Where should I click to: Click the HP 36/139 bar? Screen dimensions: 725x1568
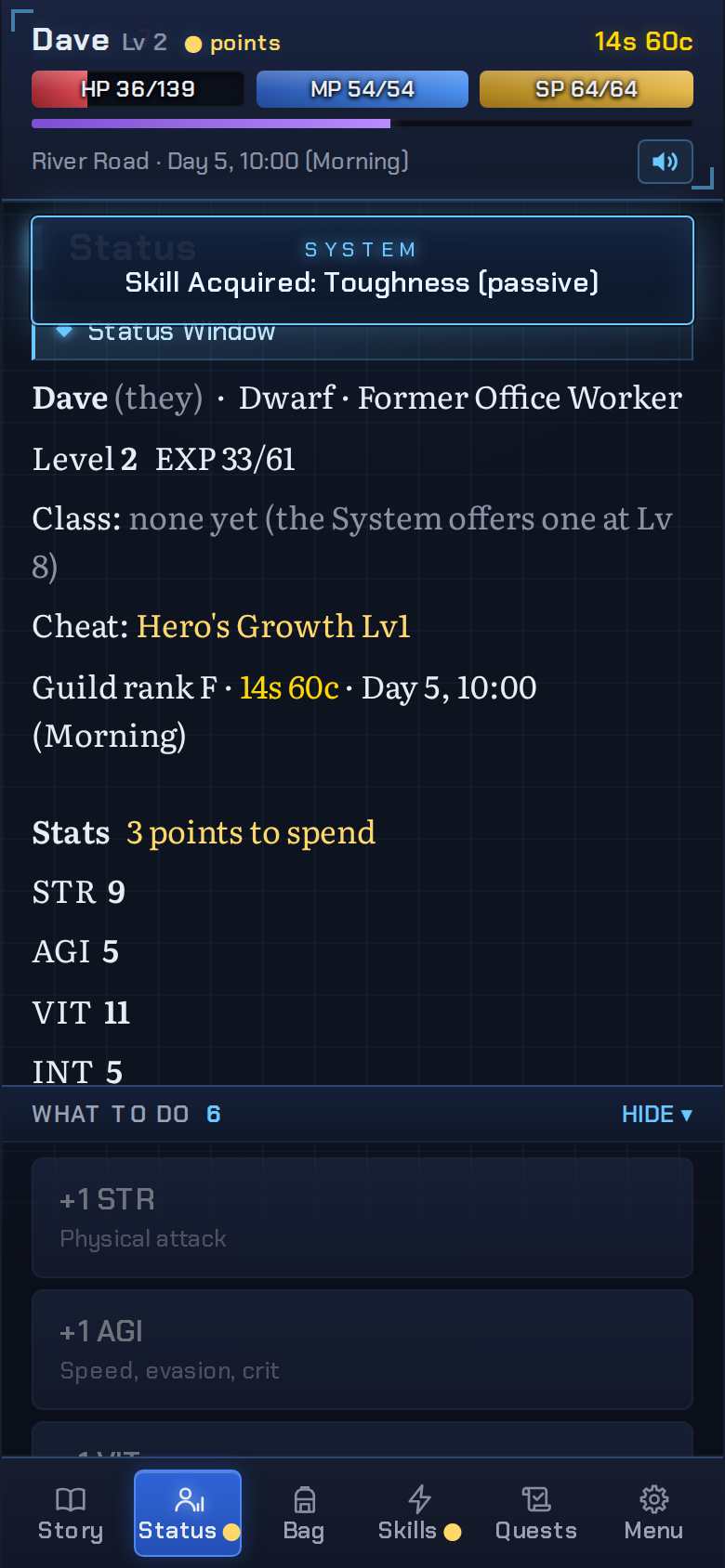tap(138, 89)
